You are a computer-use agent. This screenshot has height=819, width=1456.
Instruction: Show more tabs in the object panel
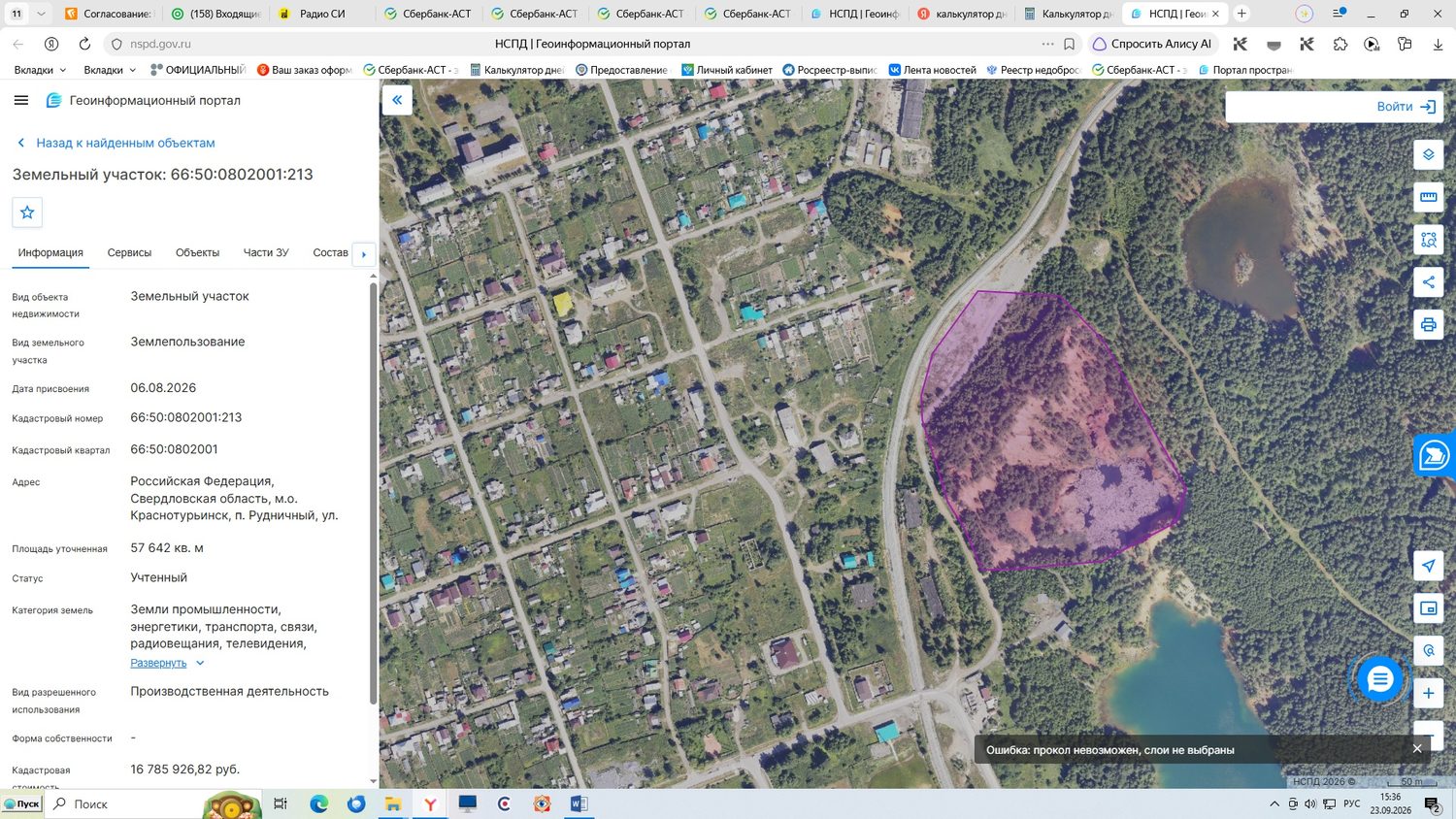pos(364,254)
